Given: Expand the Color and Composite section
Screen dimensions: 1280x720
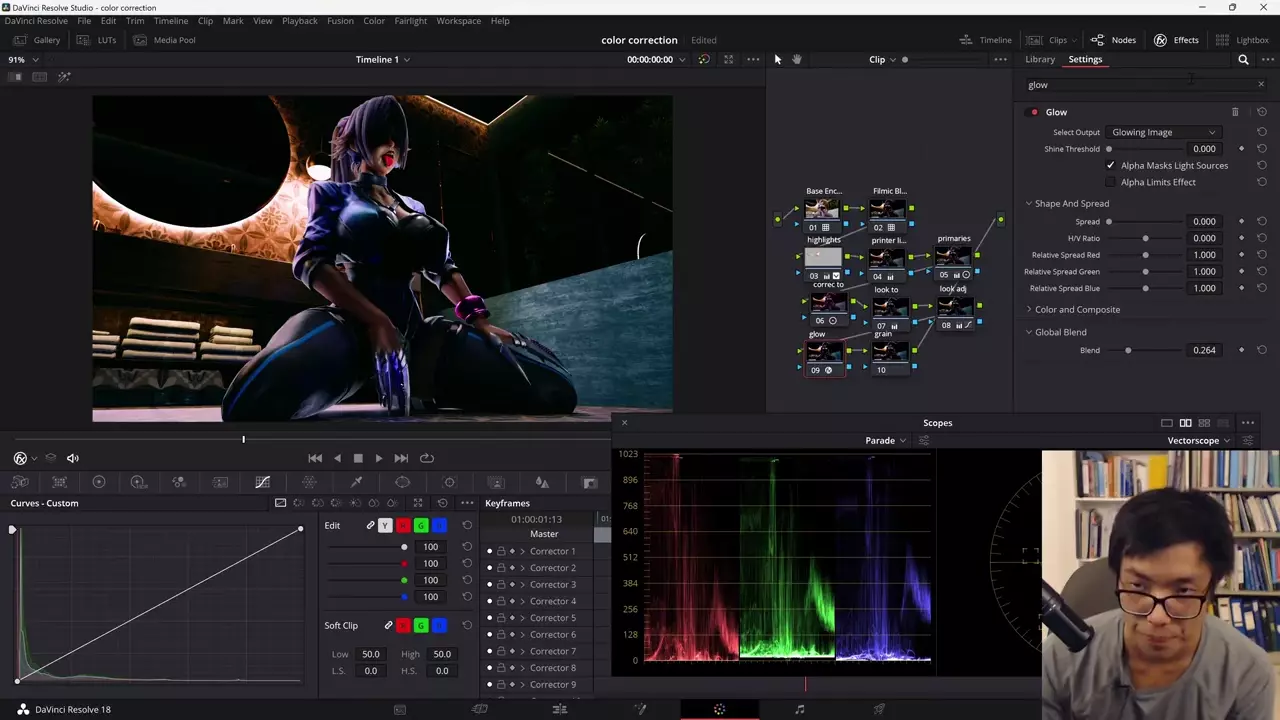Looking at the screenshot, I should pyautogui.click(x=1076, y=310).
